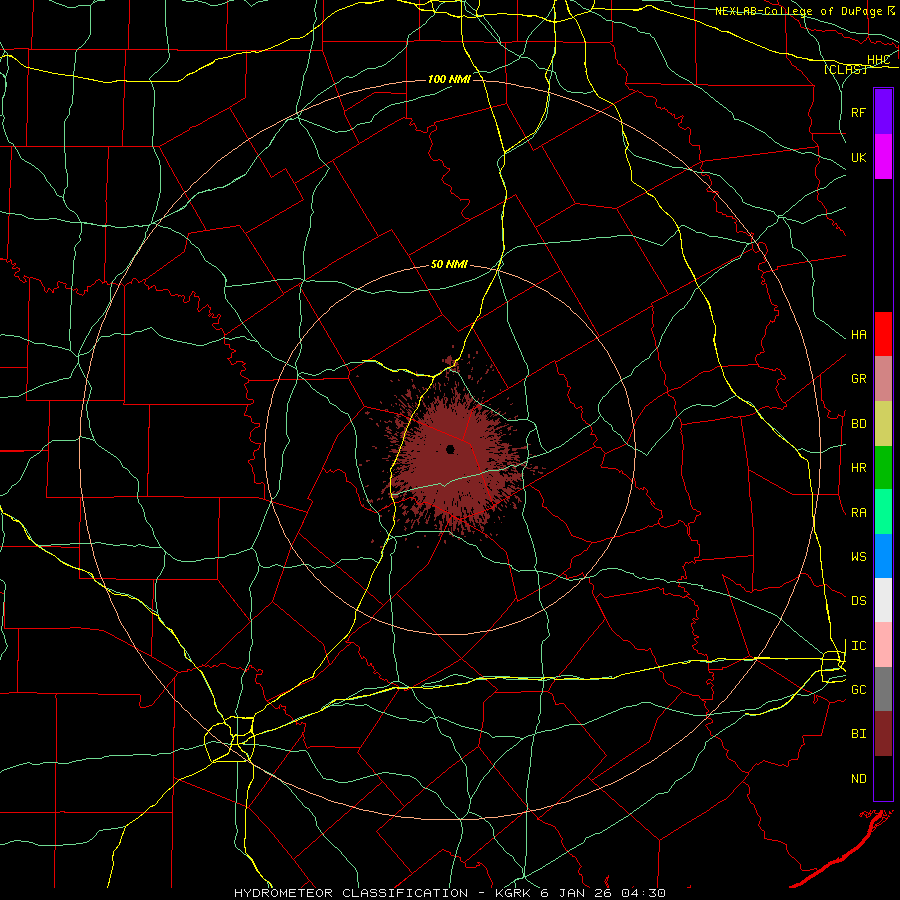Click the WS blue legend swatch
This screenshot has width=900, height=900.
(883, 556)
